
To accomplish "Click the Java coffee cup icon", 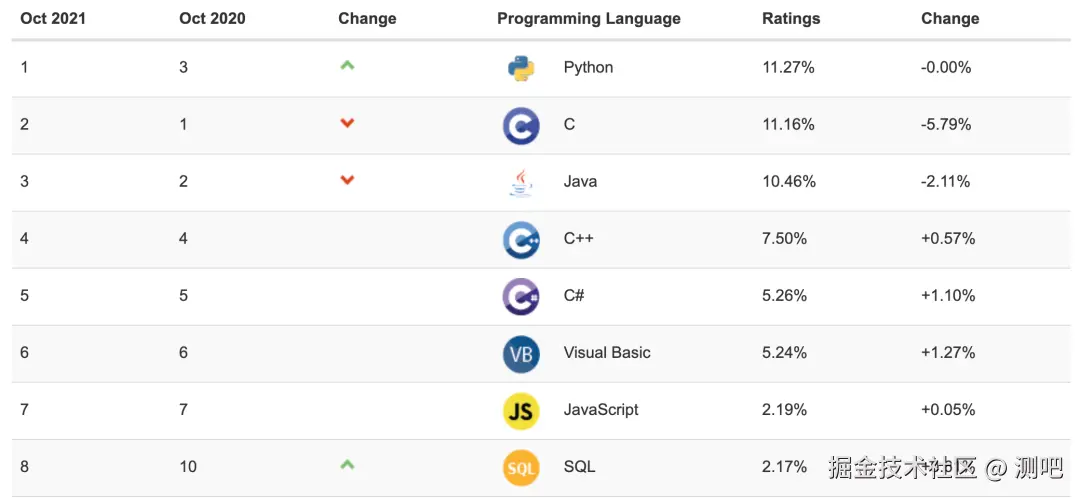I will coord(521,182).
